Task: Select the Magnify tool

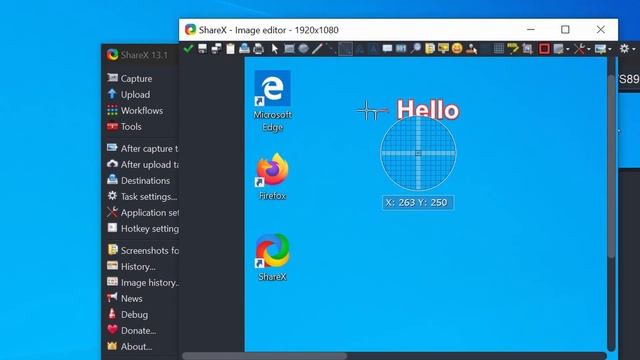Action: [416, 49]
